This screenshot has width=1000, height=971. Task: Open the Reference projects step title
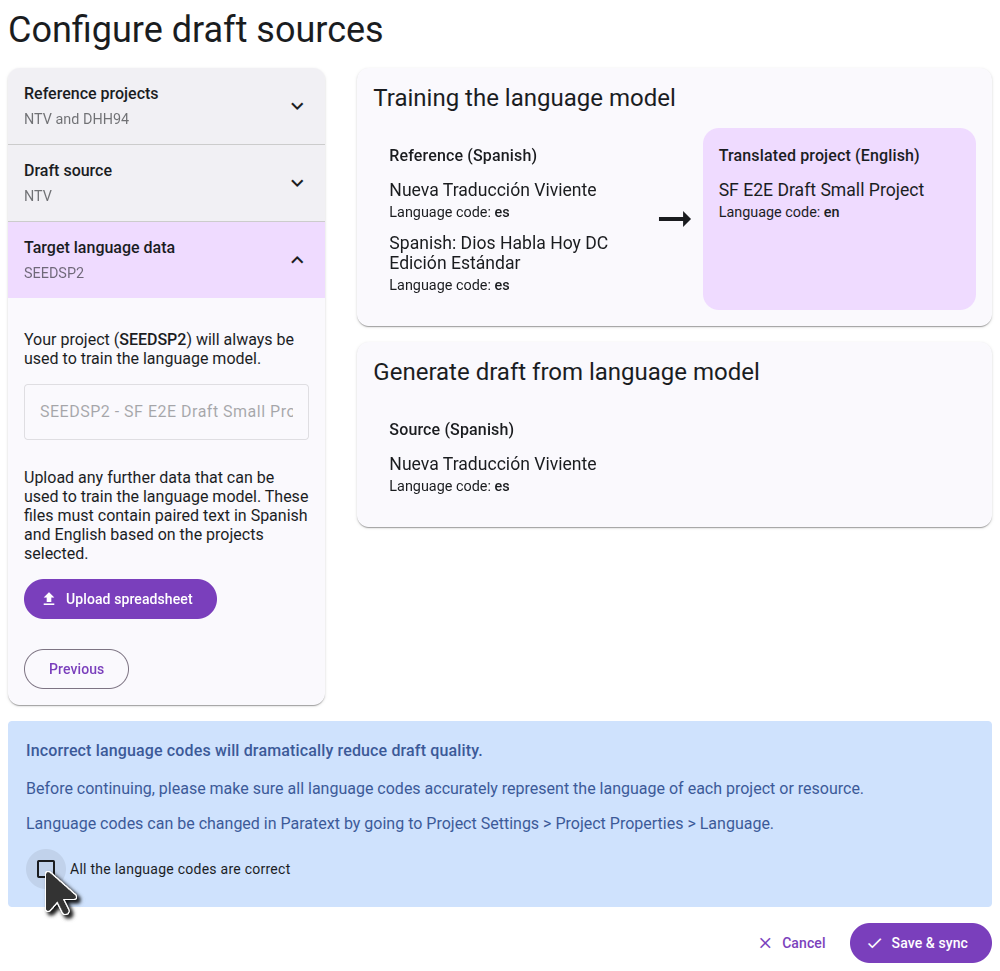pos(91,94)
